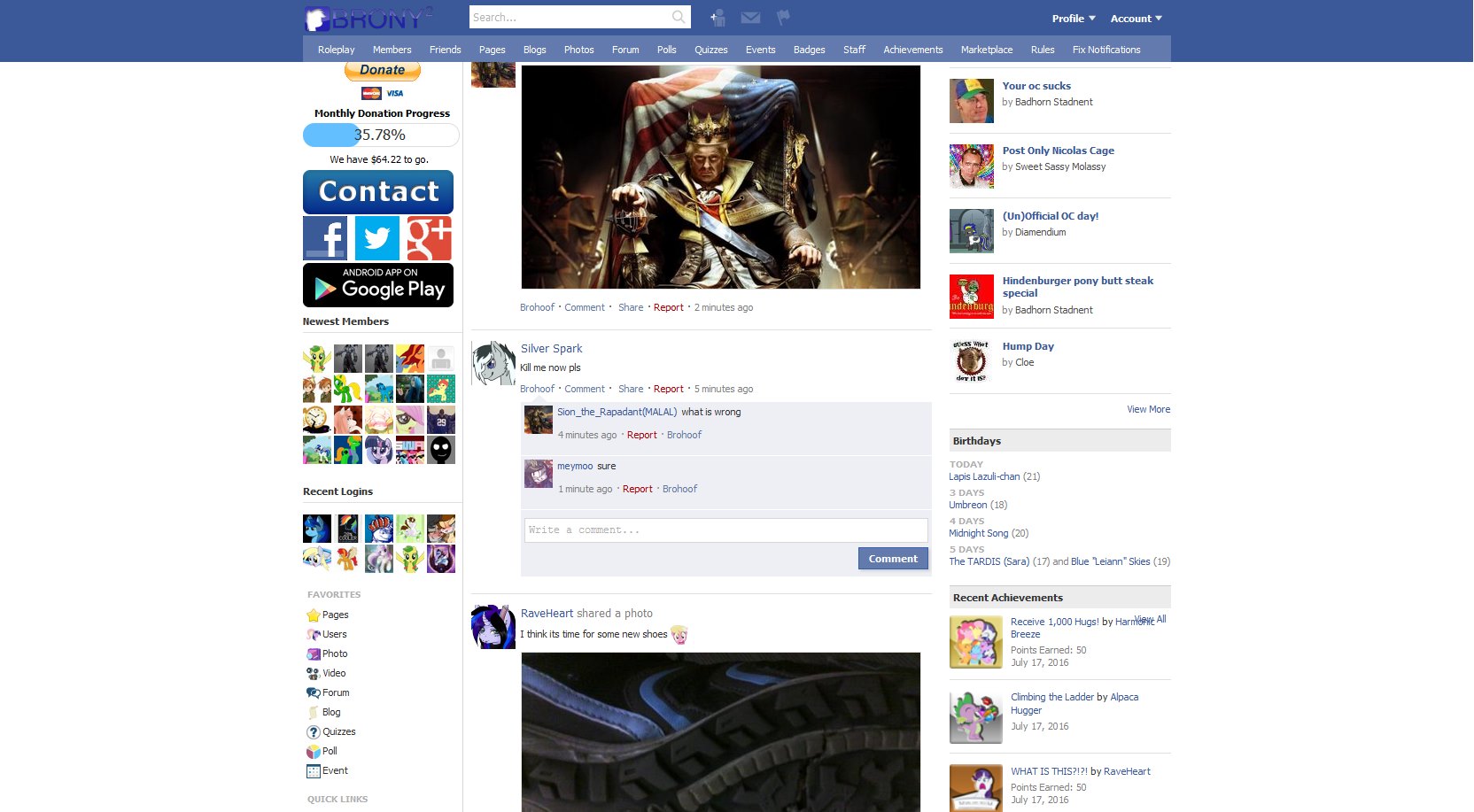Open the Facebook social icon
This screenshot has width=1474, height=812.
pyautogui.click(x=325, y=238)
